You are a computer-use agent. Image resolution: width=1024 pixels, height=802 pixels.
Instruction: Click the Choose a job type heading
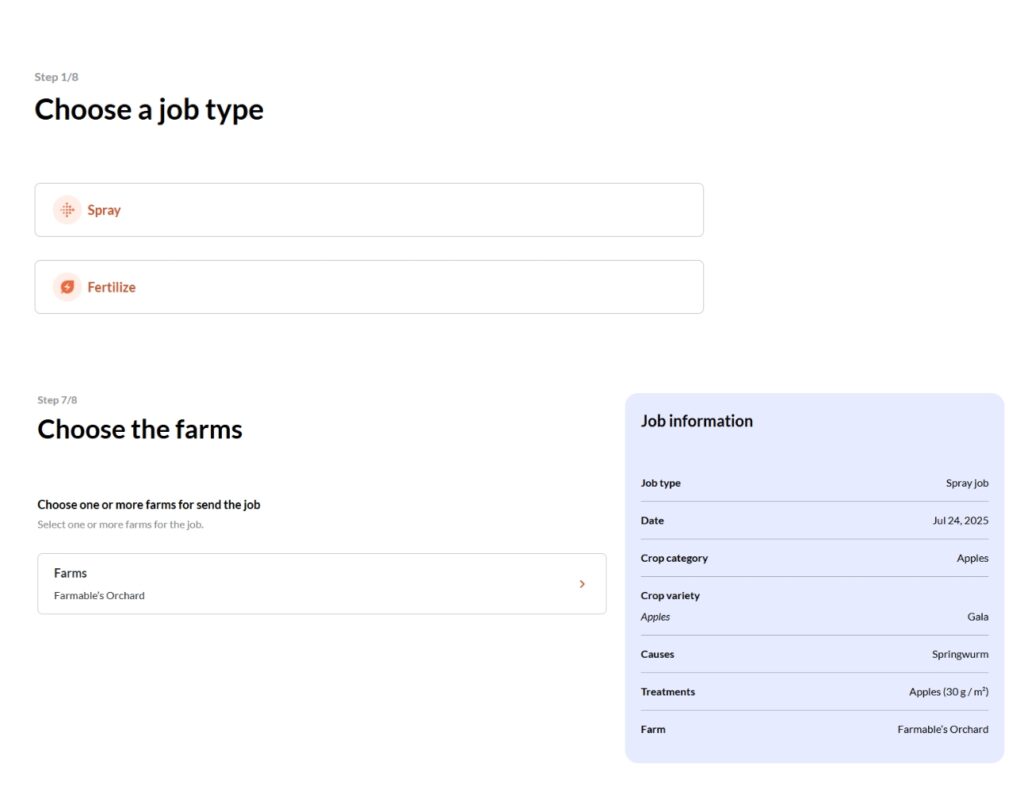click(149, 110)
